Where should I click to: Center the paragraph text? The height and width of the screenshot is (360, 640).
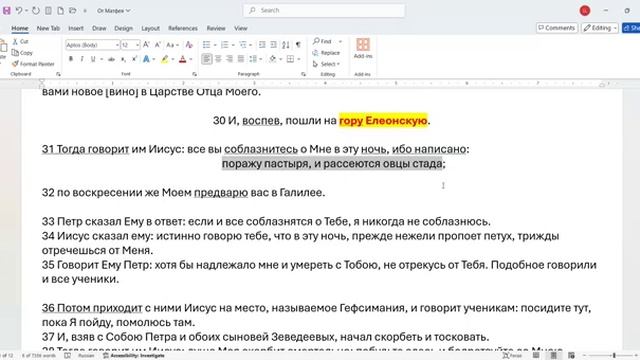coord(218,59)
